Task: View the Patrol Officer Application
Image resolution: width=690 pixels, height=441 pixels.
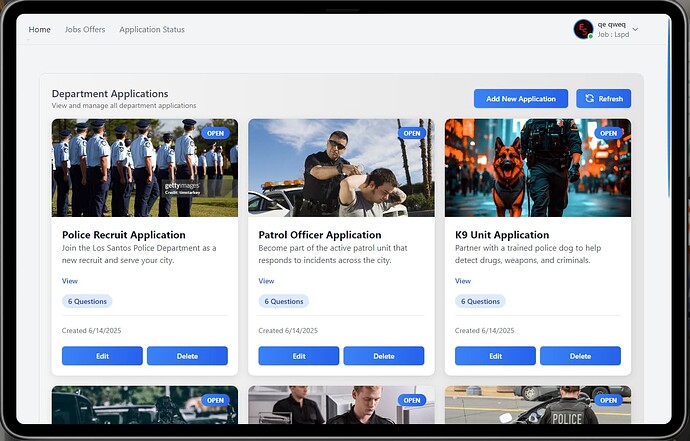Action: click(266, 281)
